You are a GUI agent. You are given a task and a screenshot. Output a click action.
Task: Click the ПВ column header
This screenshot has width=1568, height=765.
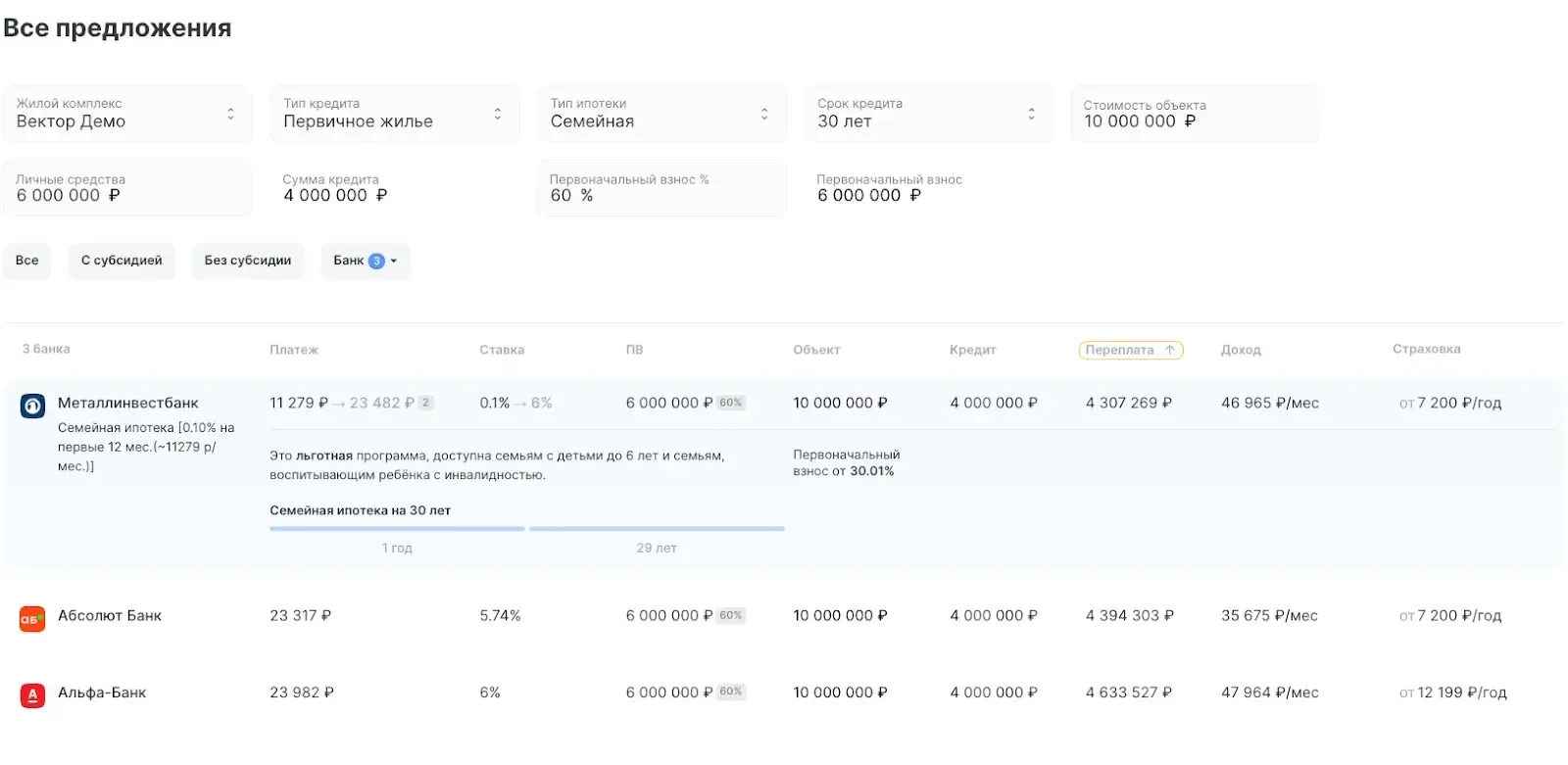point(635,350)
